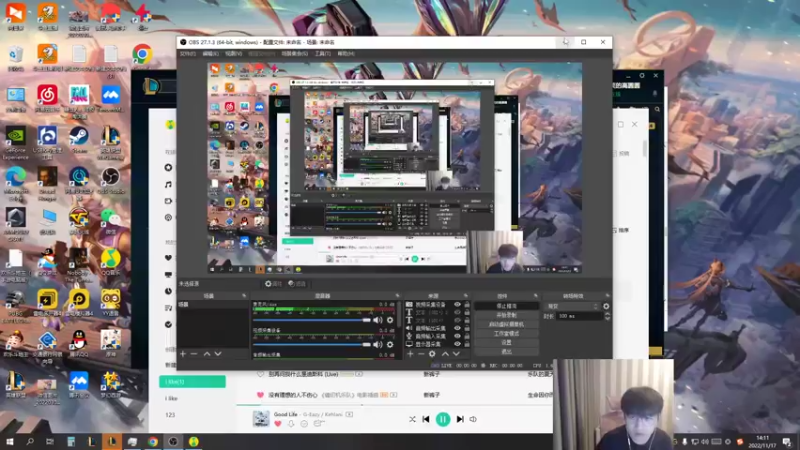Toggle visibility of audio output capture source

tap(457, 329)
